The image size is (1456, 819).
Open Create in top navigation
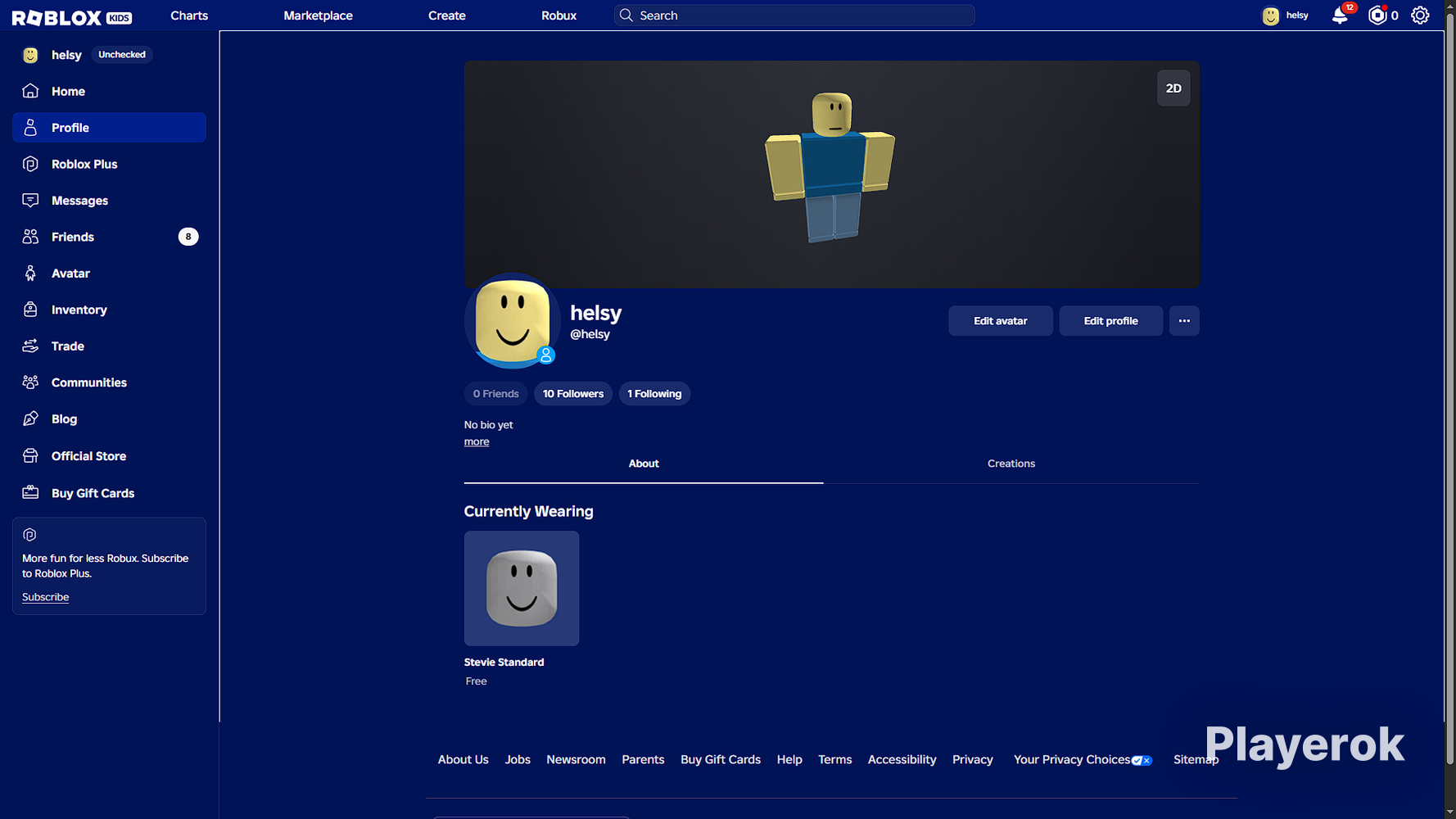447,16
